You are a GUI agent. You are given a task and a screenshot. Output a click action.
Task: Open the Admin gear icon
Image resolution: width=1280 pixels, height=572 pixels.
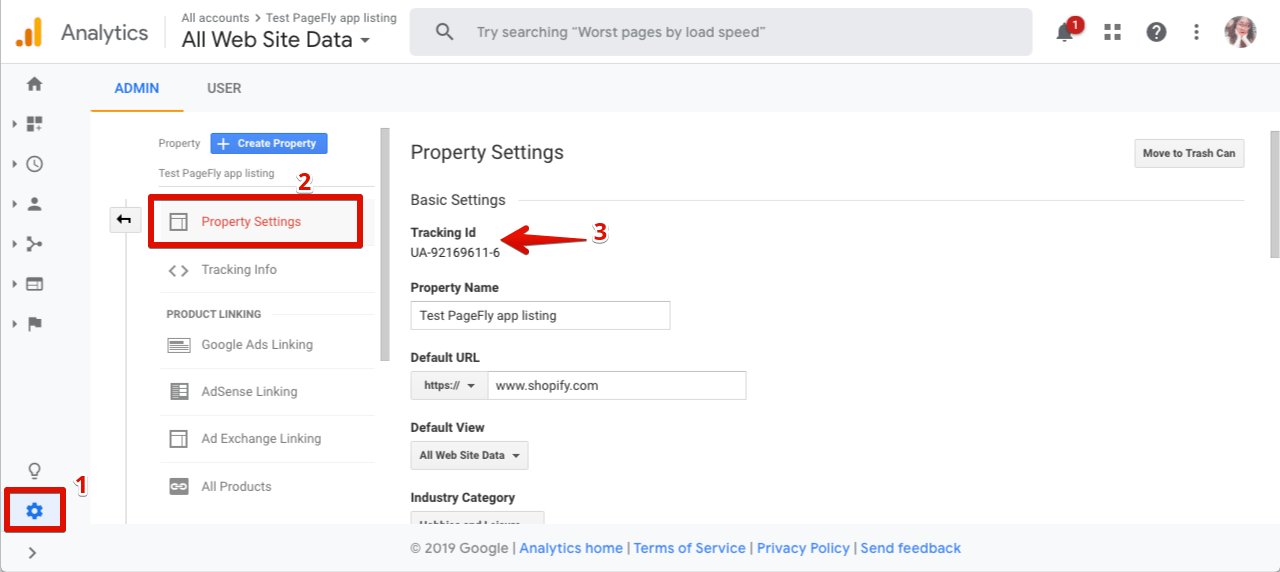pos(34,511)
